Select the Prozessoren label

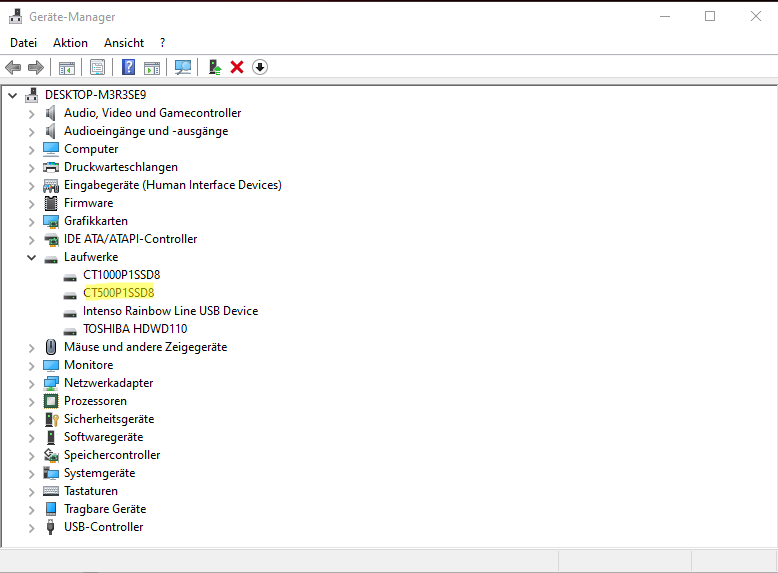95,401
